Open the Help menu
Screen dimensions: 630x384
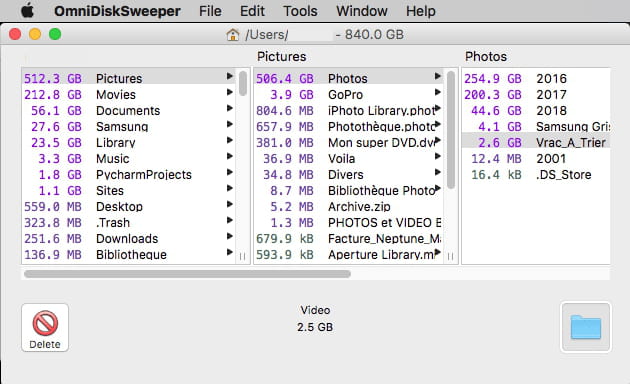tap(420, 11)
